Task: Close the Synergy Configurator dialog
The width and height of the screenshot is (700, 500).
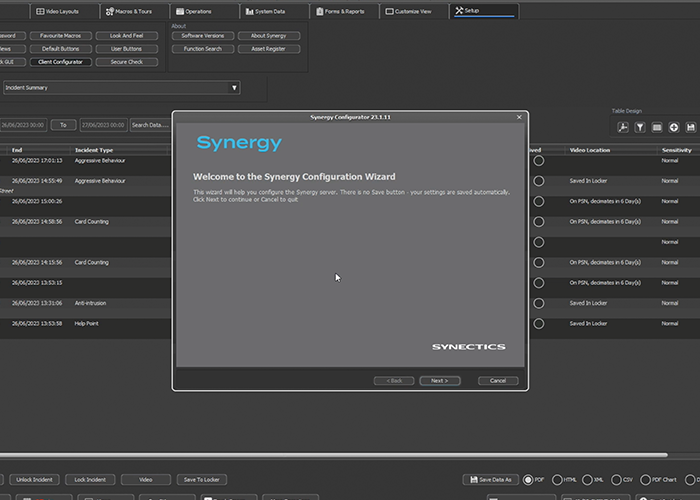Action: 519,117
